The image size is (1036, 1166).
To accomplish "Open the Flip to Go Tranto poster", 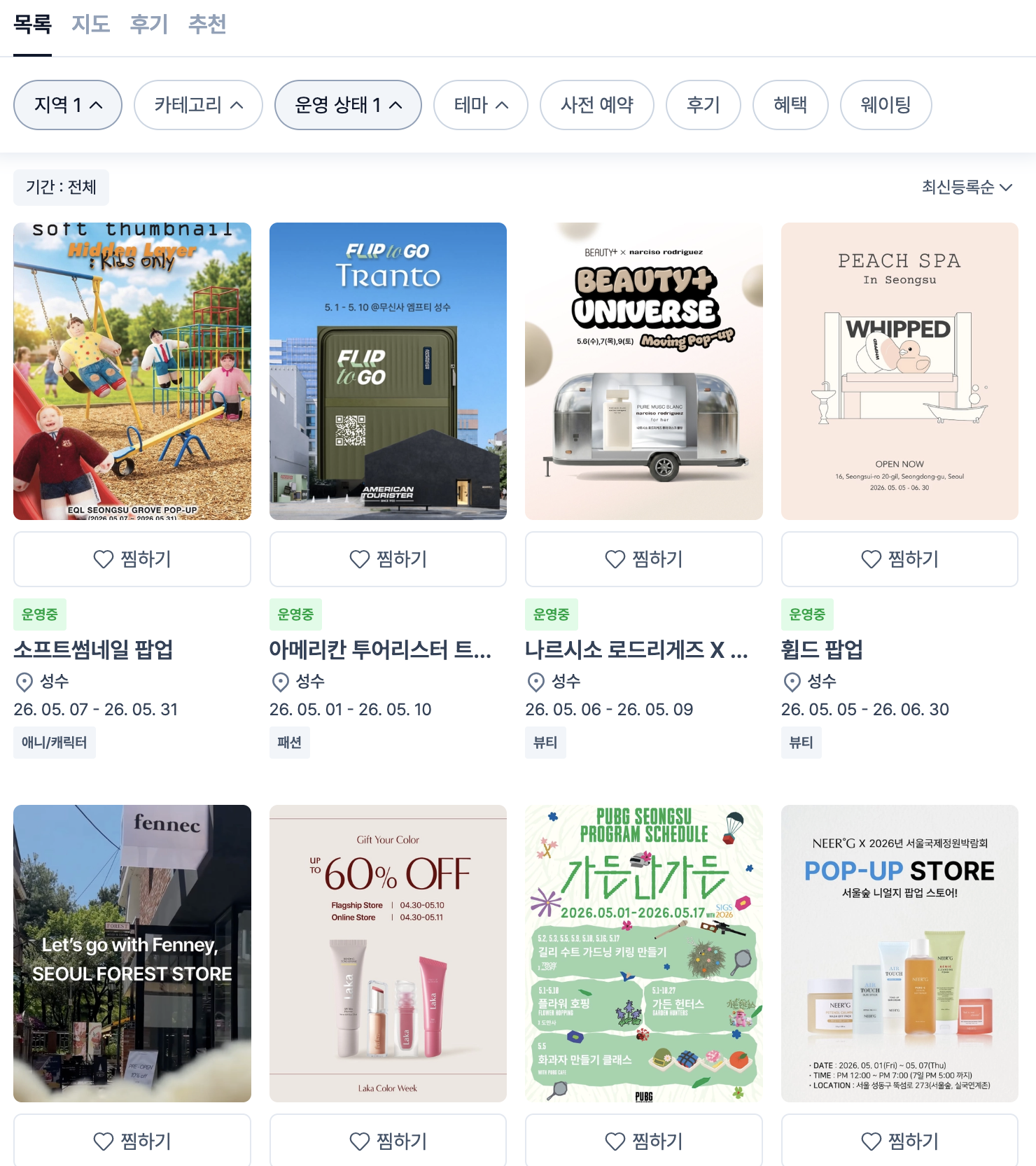I will pyautogui.click(x=388, y=371).
